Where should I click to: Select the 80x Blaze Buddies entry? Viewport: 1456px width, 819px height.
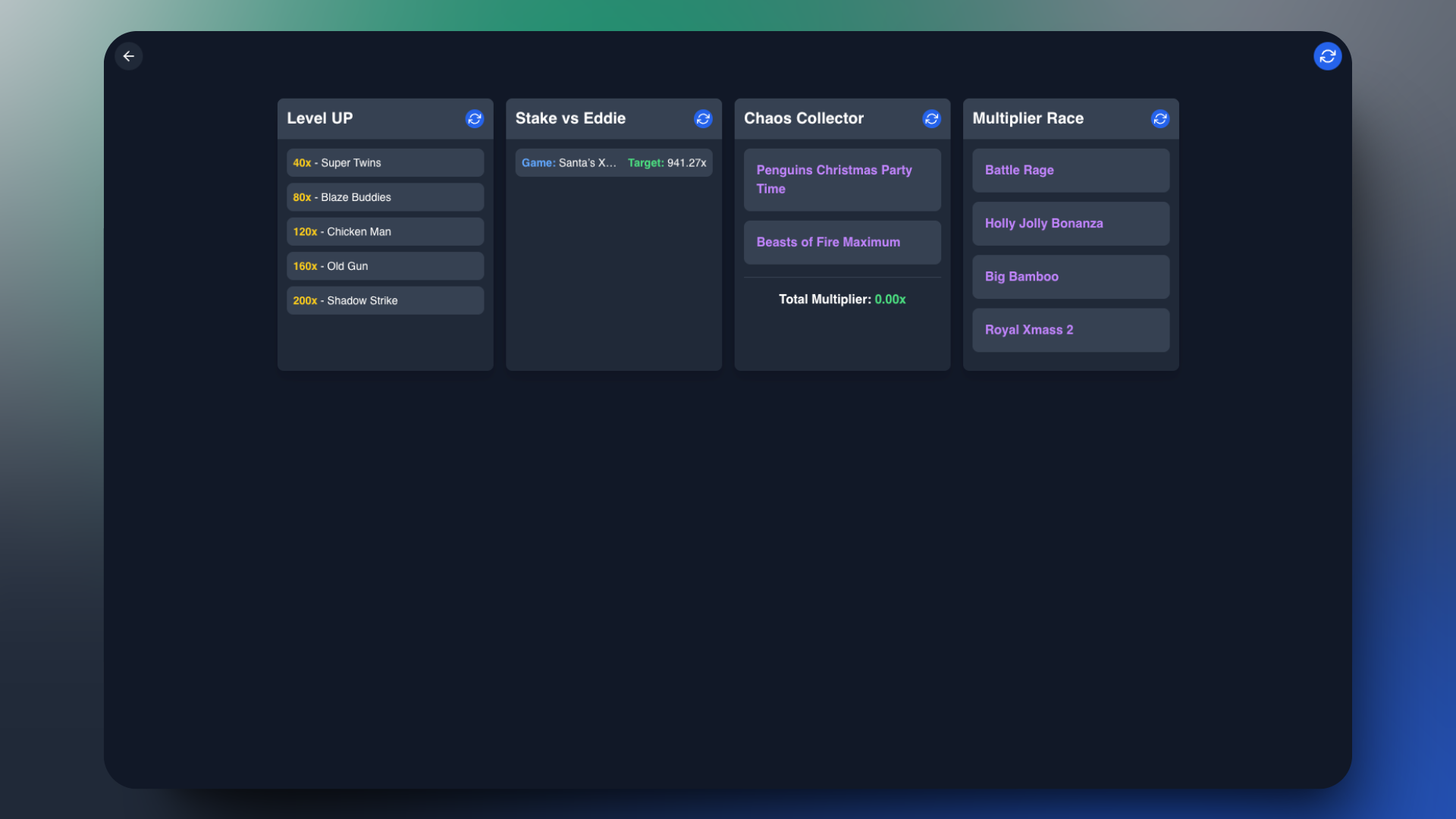coord(384,197)
